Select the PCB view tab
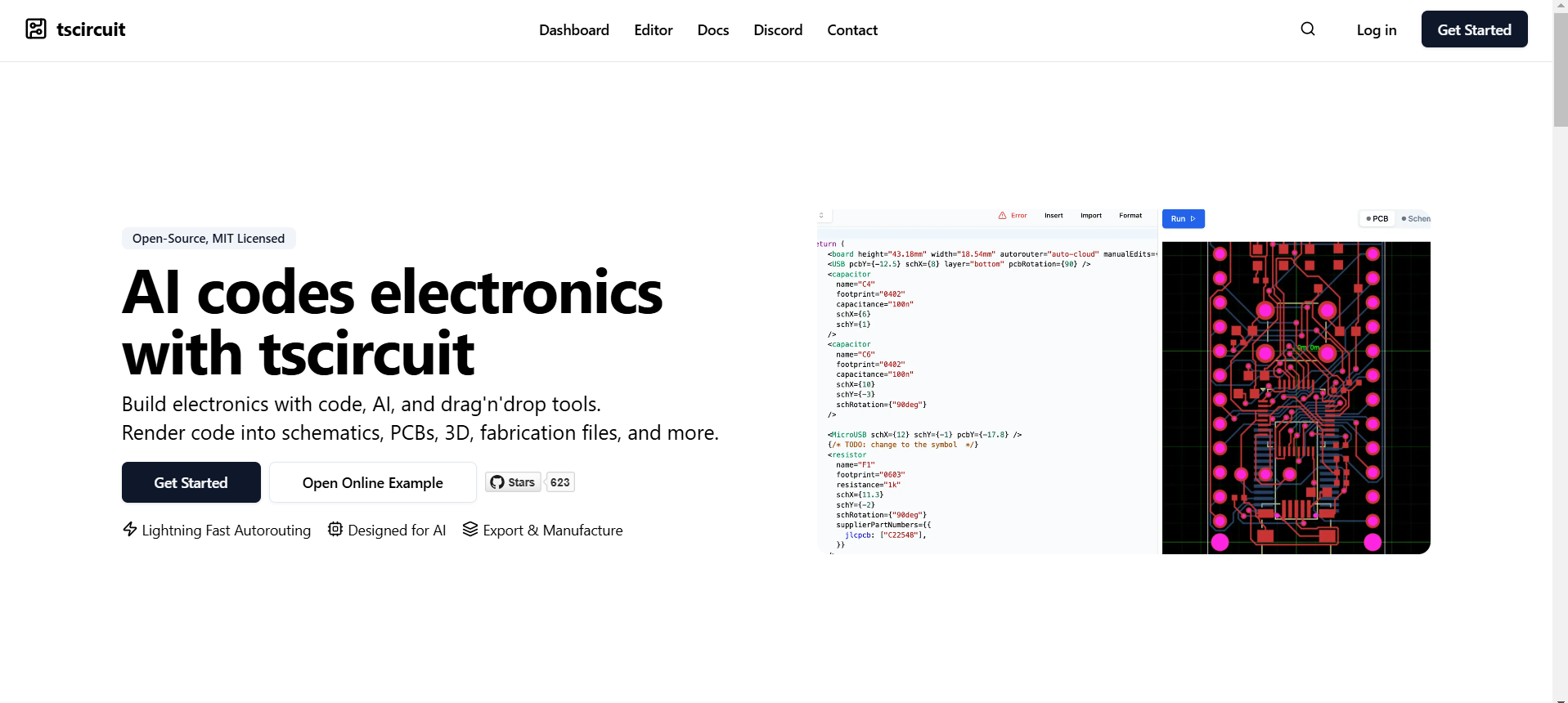This screenshot has height=703, width=1568. click(x=1377, y=219)
